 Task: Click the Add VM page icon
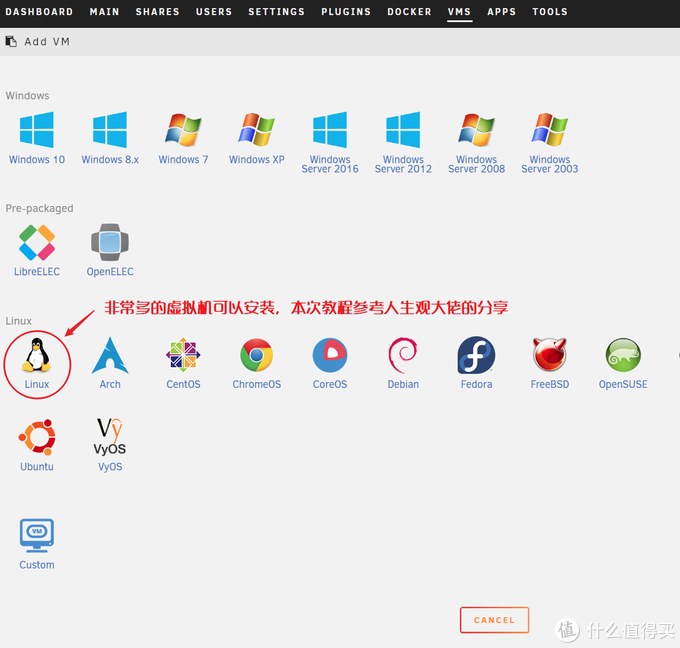(11, 42)
